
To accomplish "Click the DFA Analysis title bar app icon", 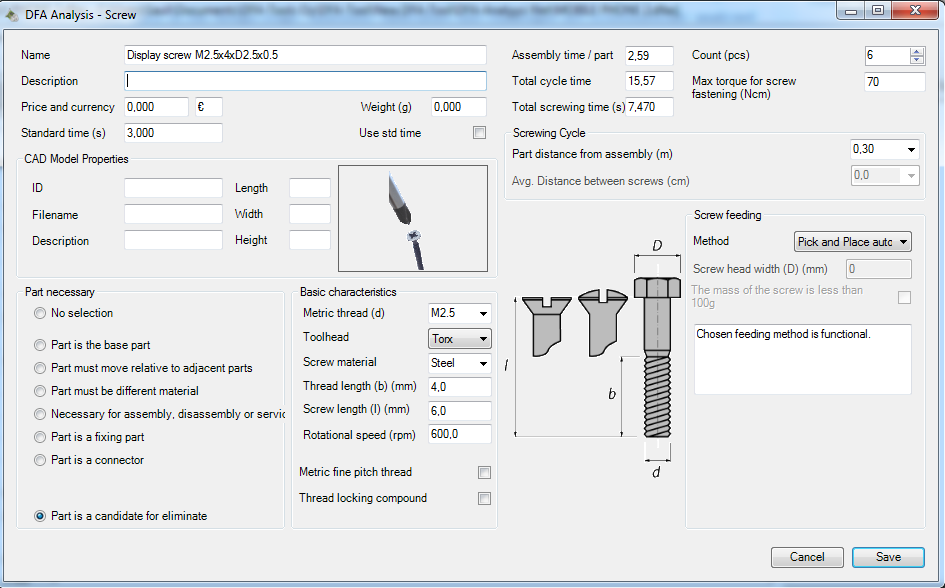I will pyautogui.click(x=11, y=15).
